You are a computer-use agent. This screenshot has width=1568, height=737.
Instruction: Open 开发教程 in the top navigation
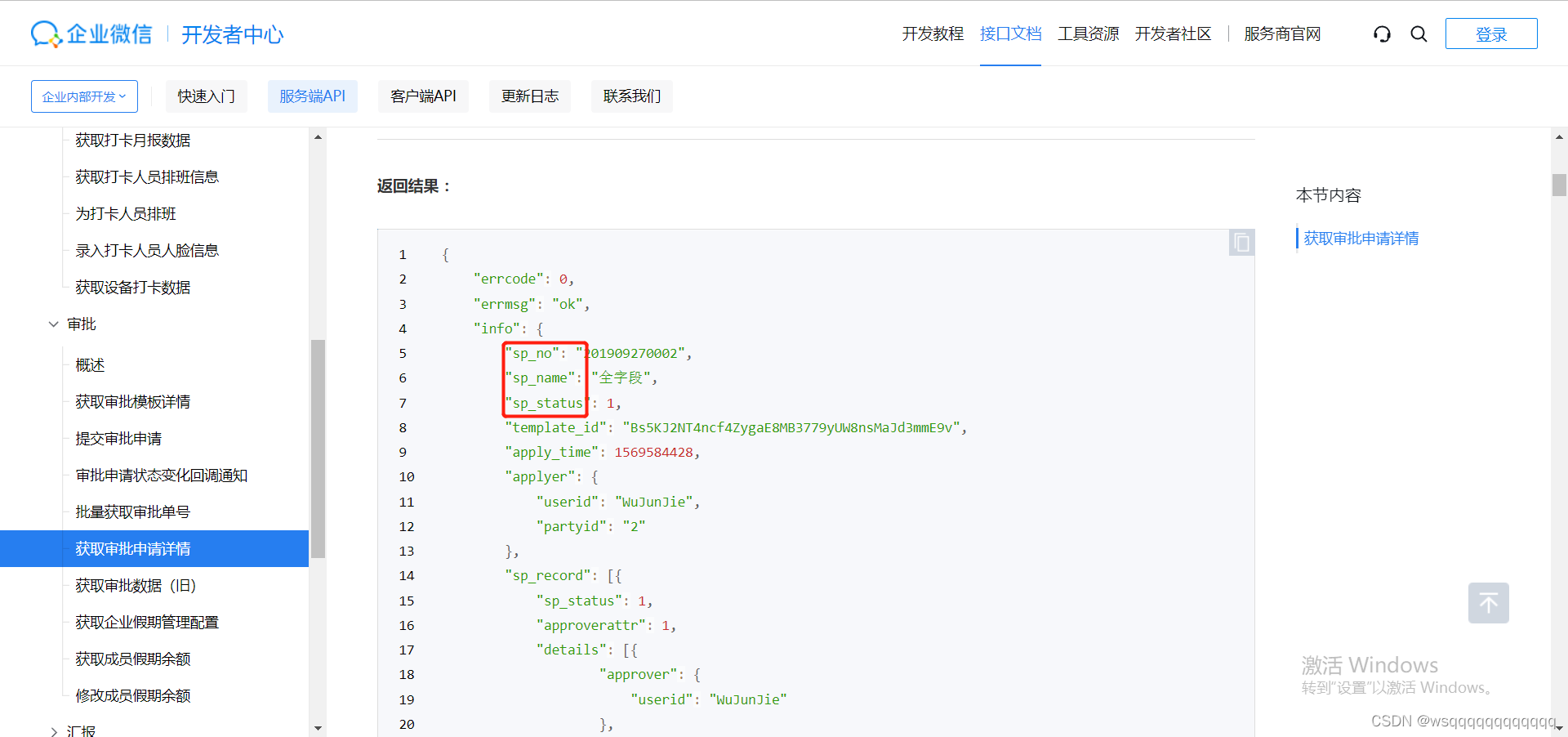click(x=933, y=33)
